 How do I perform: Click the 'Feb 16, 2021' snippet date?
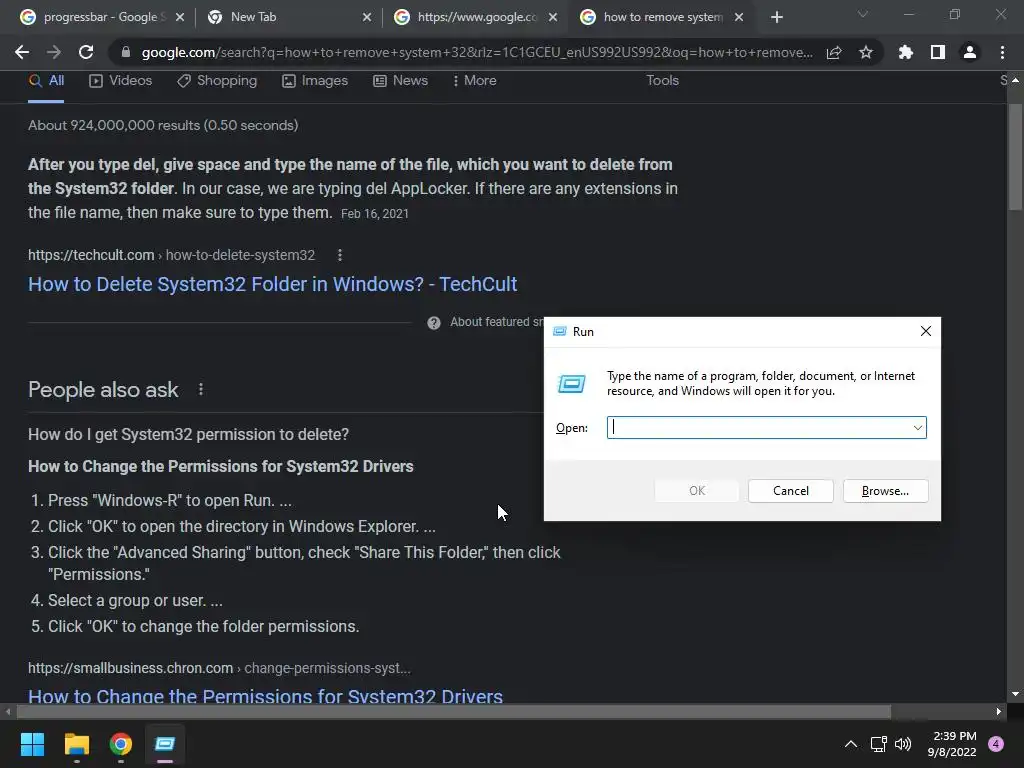(x=375, y=214)
